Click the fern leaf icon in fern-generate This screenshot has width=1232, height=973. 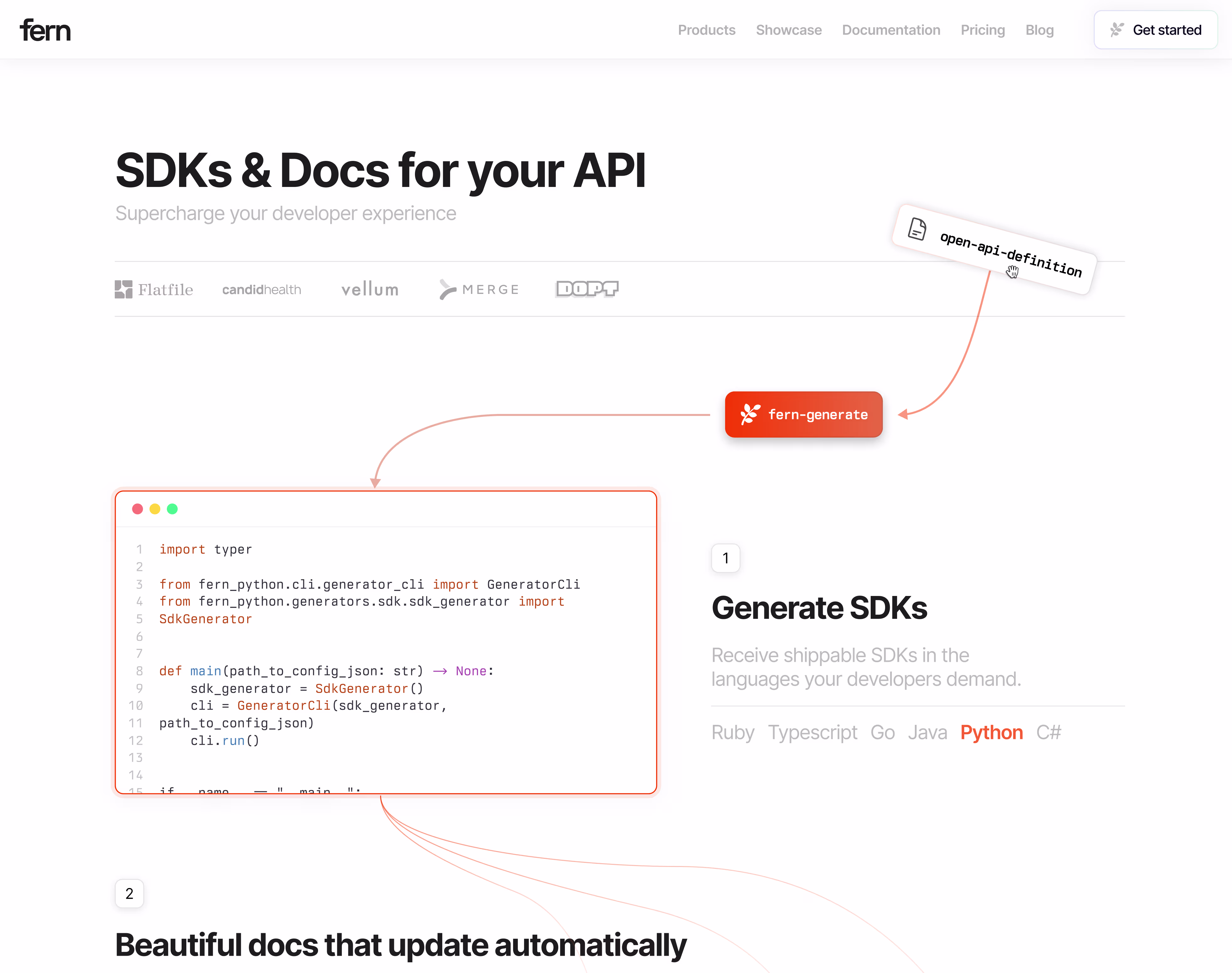(x=750, y=414)
